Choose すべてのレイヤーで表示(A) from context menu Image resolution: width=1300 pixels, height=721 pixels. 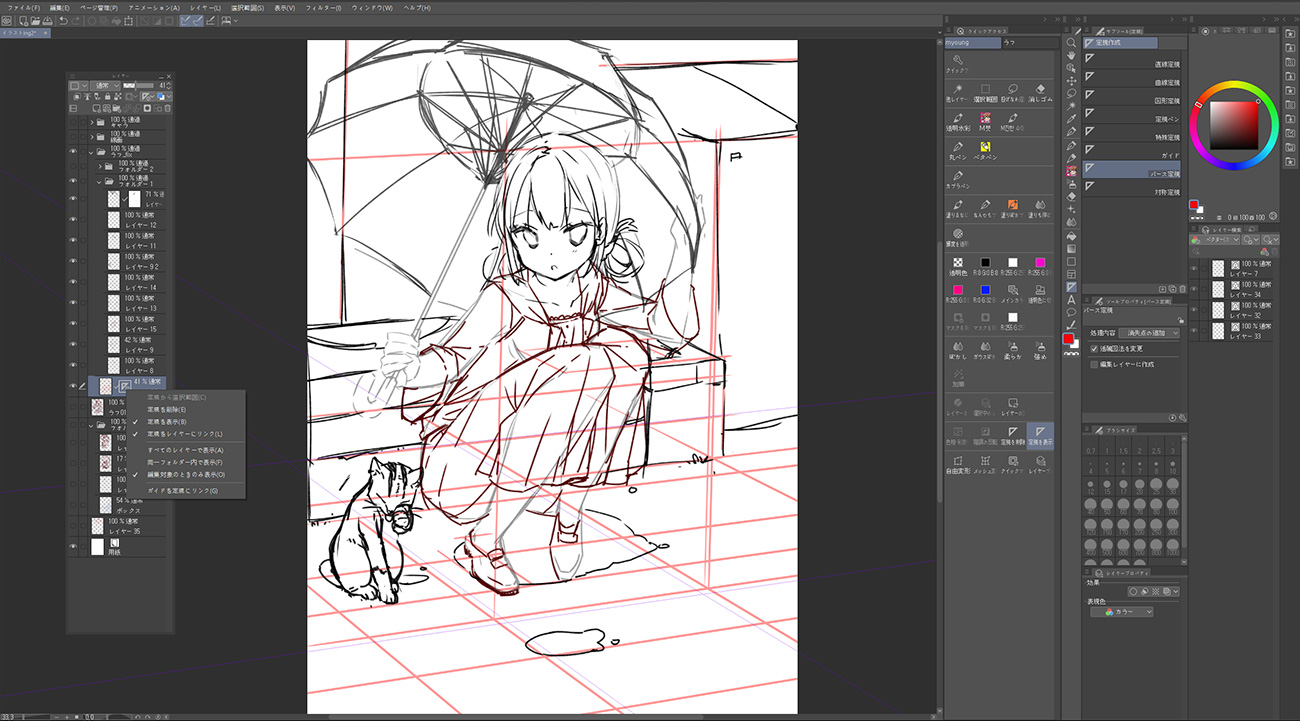(x=186, y=450)
